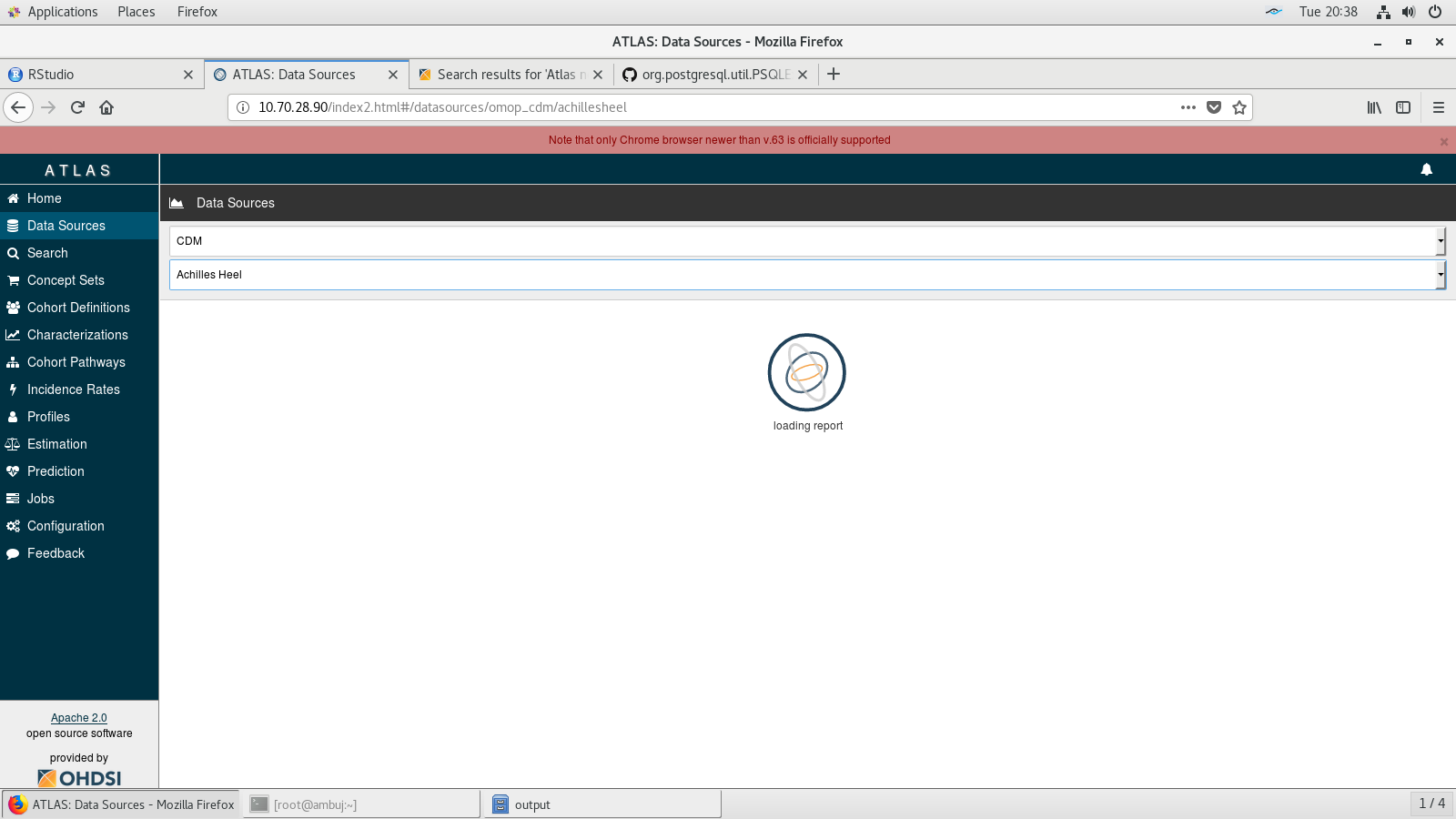Open the Estimation scales icon
The width and height of the screenshot is (1456, 819).
[13, 444]
